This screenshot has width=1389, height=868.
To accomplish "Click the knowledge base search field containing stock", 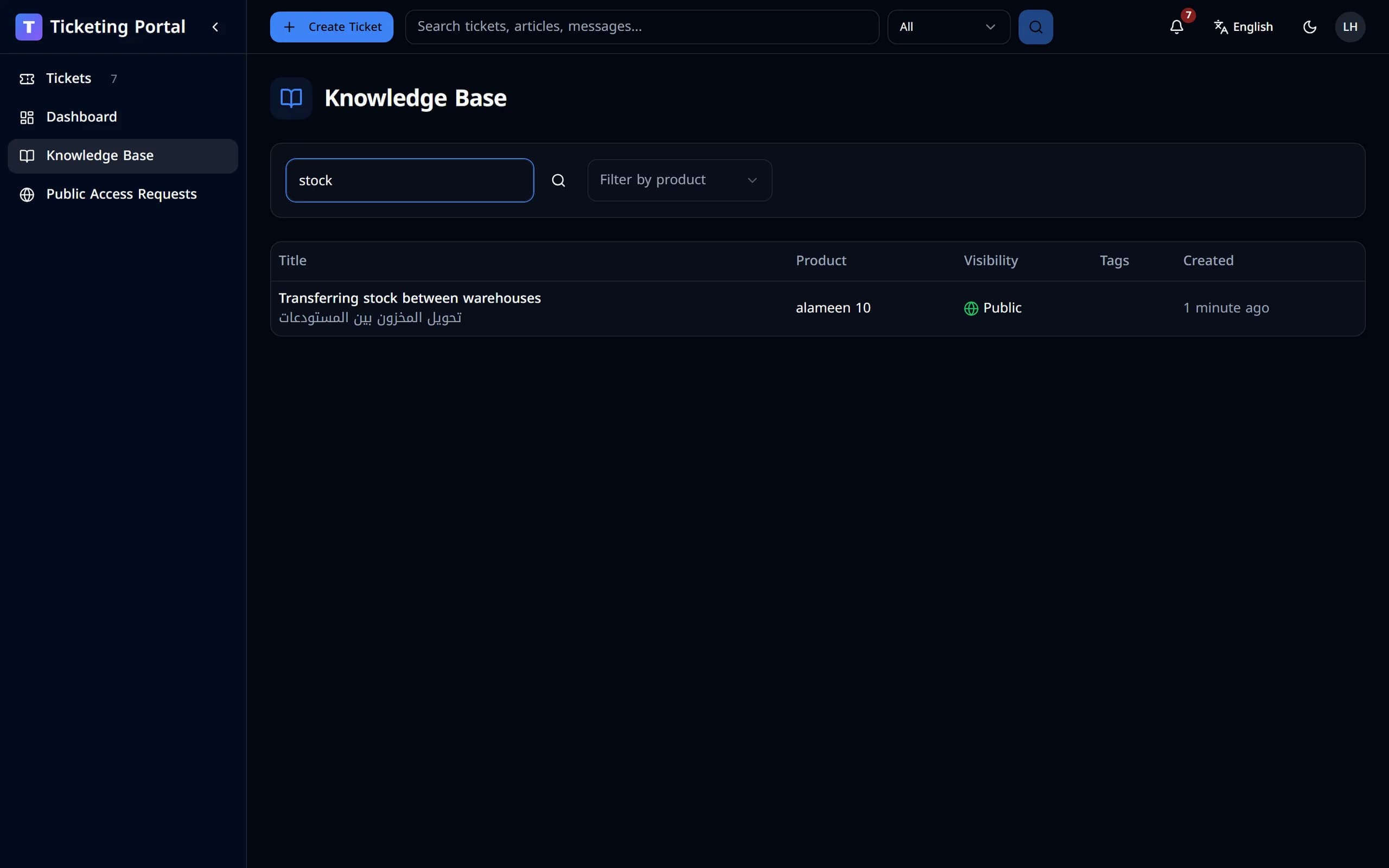I will pos(410,180).
